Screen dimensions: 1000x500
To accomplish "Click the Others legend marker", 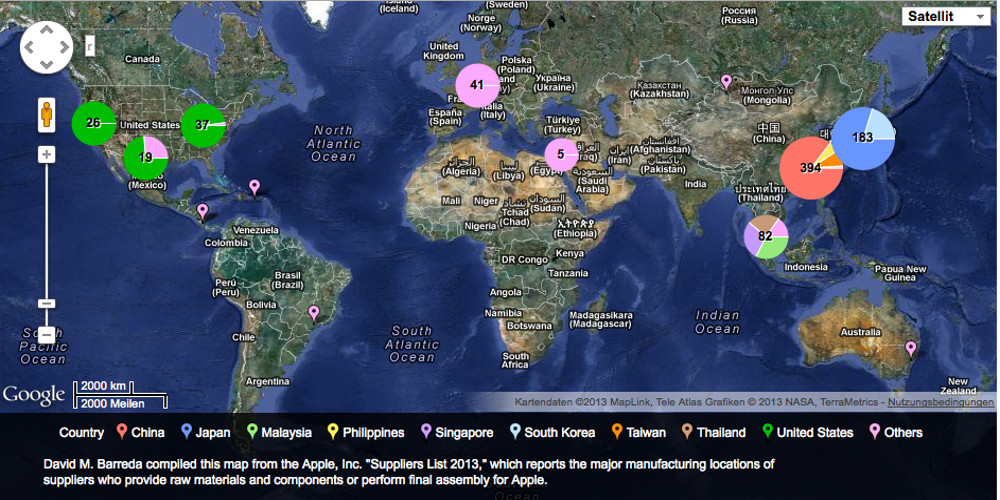I will pyautogui.click(x=874, y=432).
